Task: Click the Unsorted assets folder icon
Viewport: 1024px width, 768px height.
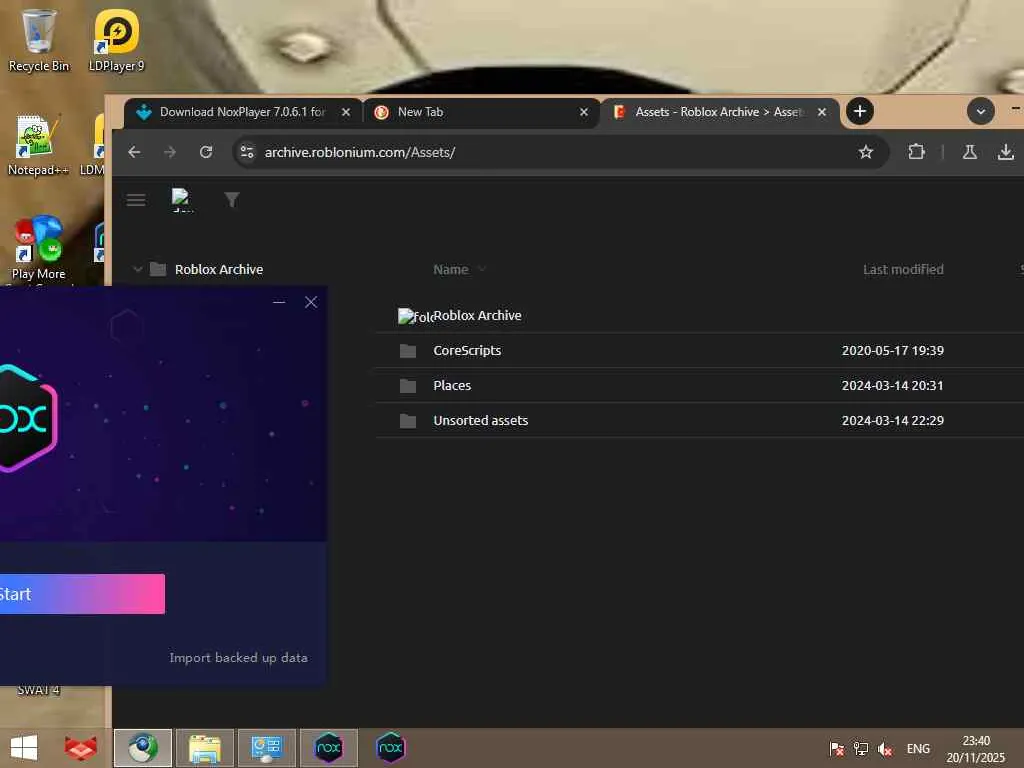Action: 408,421
